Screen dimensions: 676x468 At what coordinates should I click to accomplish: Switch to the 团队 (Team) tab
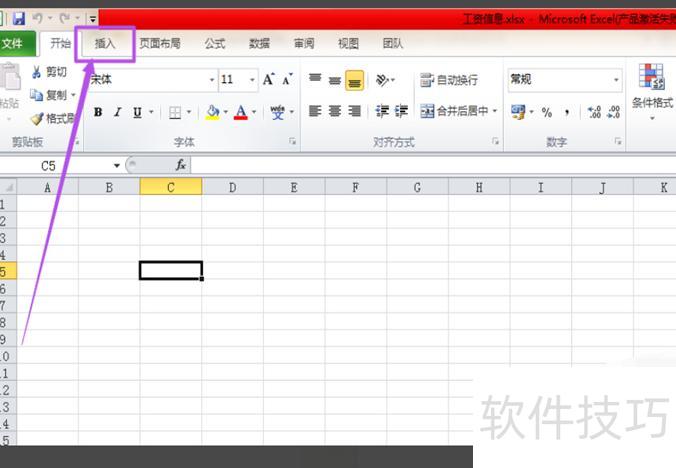(393, 44)
